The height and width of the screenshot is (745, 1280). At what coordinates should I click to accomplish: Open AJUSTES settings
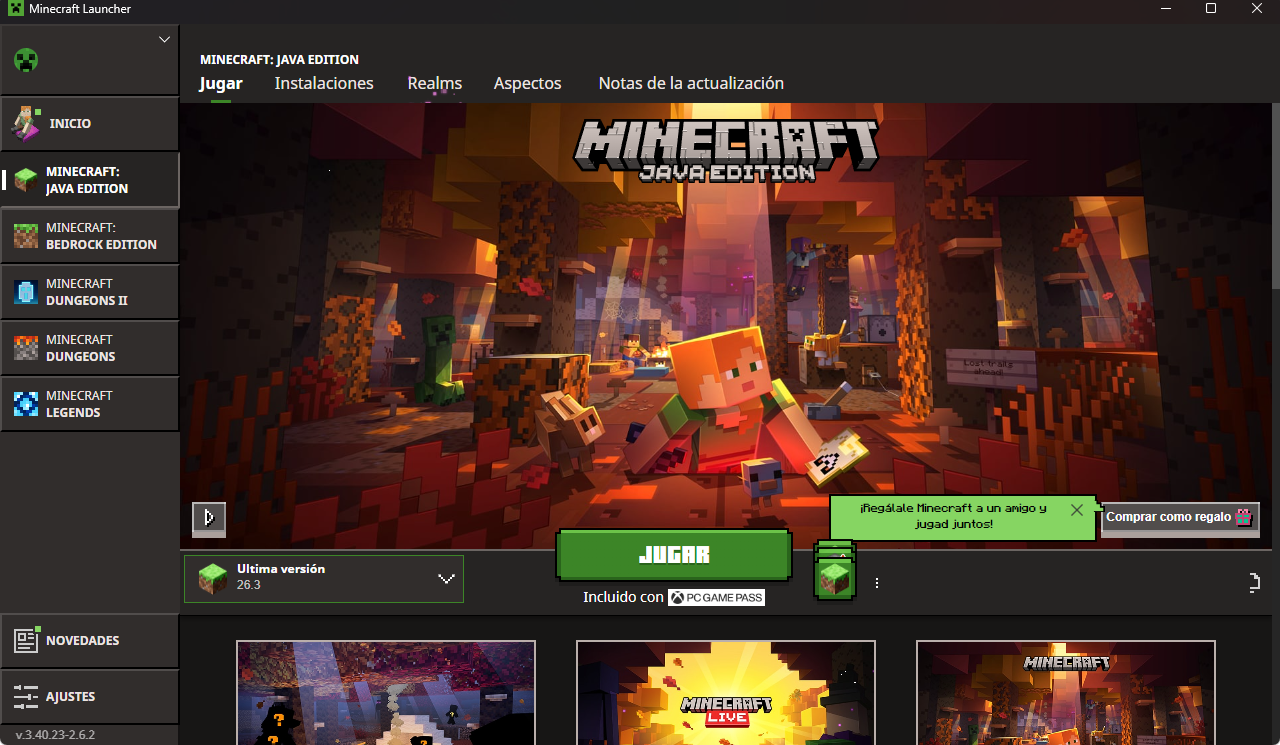(x=90, y=697)
